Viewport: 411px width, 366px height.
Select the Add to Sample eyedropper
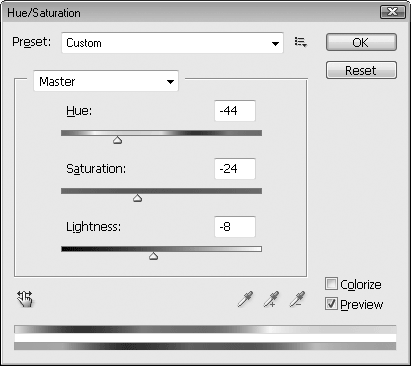coord(271,299)
